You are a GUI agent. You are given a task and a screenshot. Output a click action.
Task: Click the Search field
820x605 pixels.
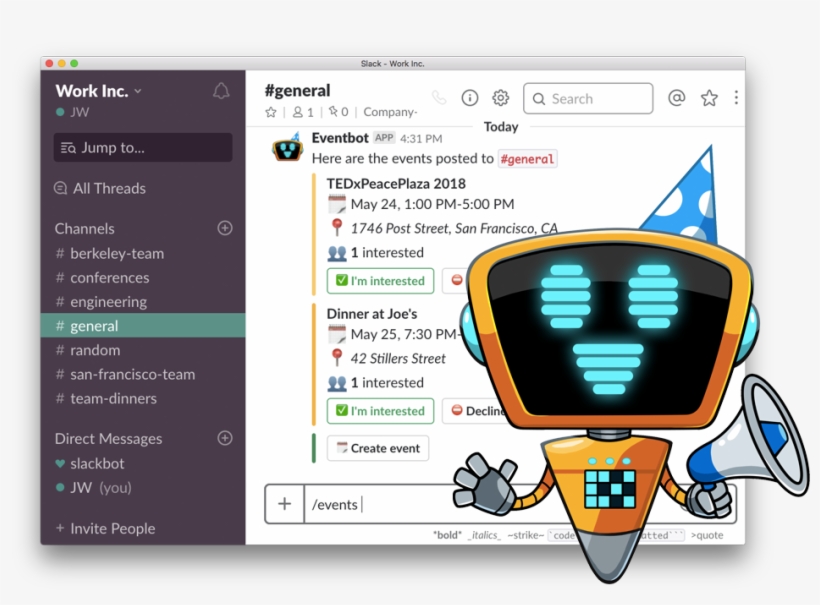[588, 98]
